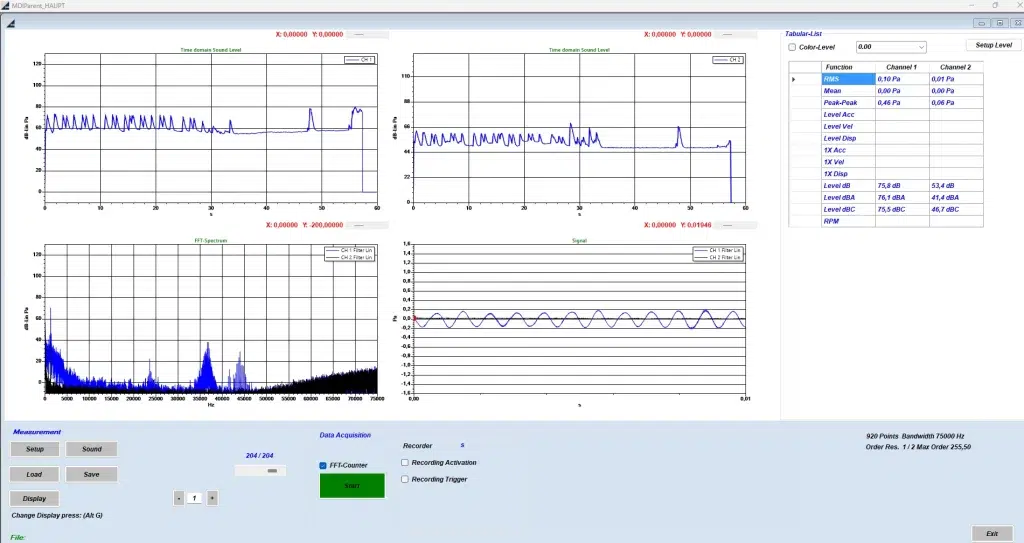The width and height of the screenshot is (1024, 543).
Task: Click the row selector arrow beside RMS
Action: point(793,79)
